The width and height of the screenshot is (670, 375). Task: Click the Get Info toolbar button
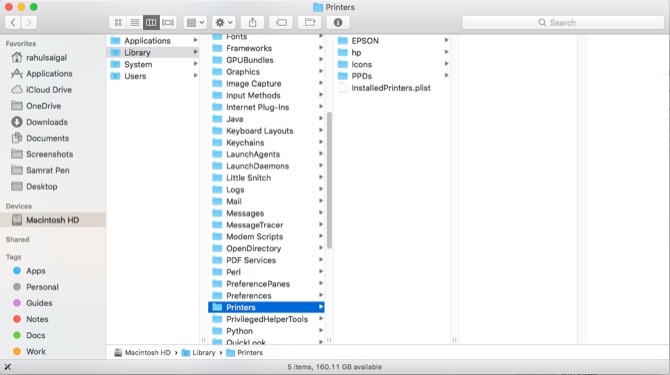click(x=338, y=23)
